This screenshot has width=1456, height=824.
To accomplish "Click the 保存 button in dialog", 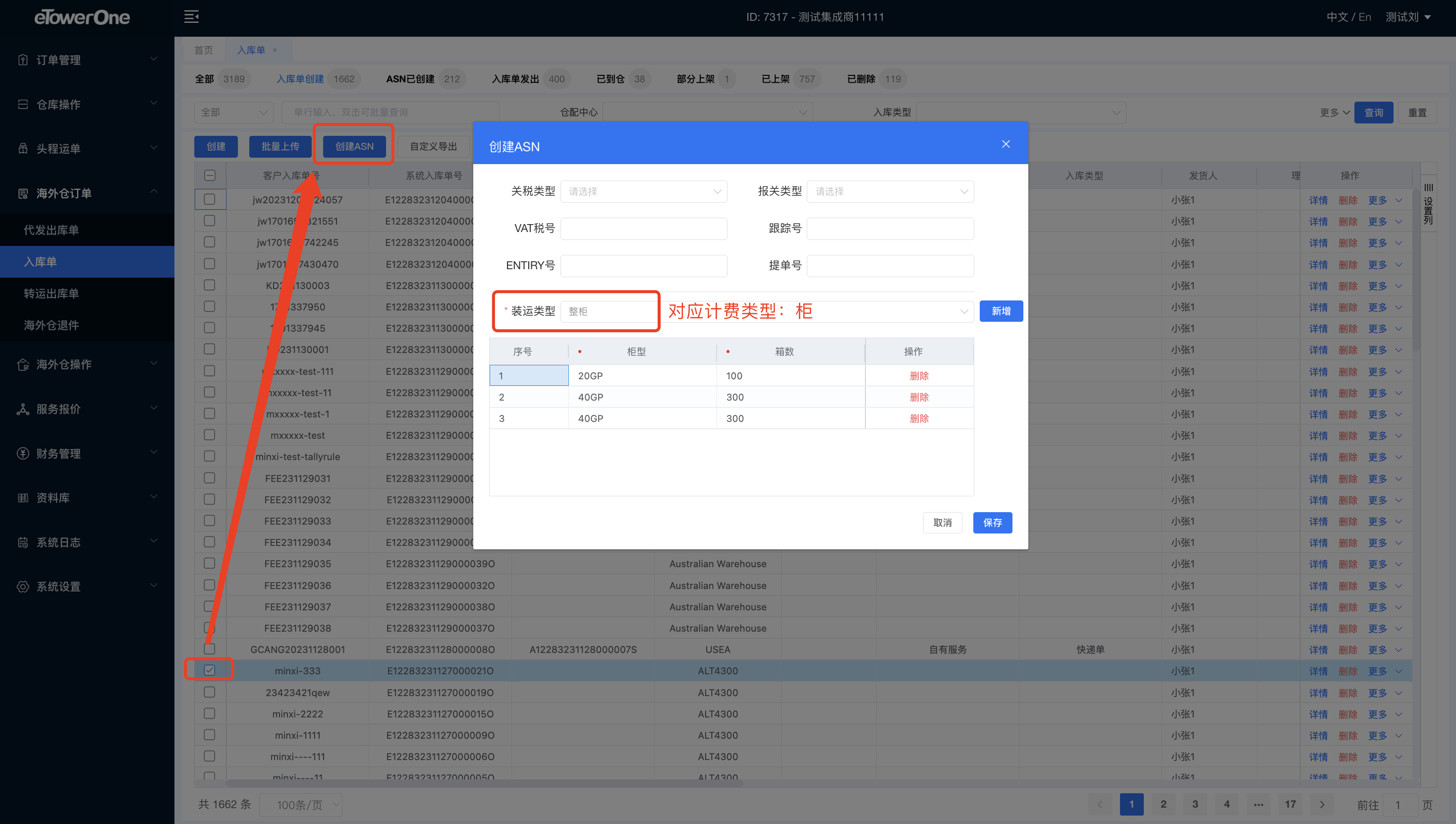I will pyautogui.click(x=992, y=523).
